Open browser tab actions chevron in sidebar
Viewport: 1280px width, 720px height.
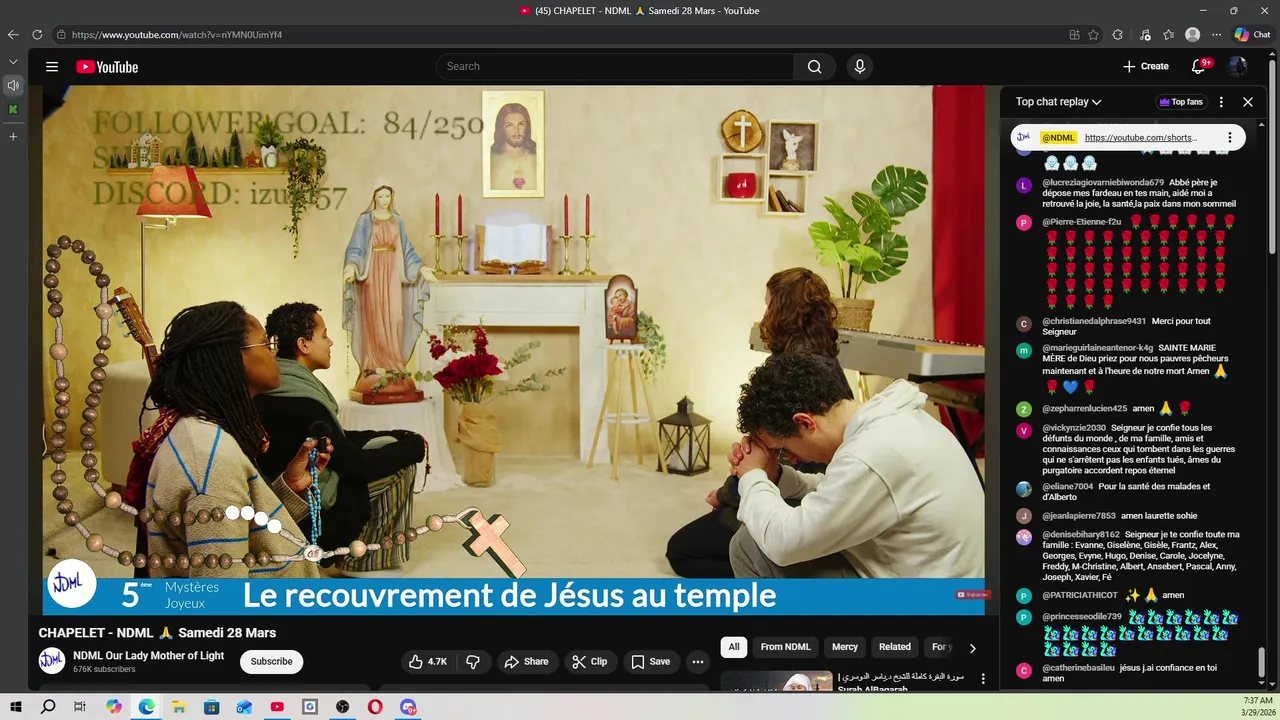click(13, 62)
